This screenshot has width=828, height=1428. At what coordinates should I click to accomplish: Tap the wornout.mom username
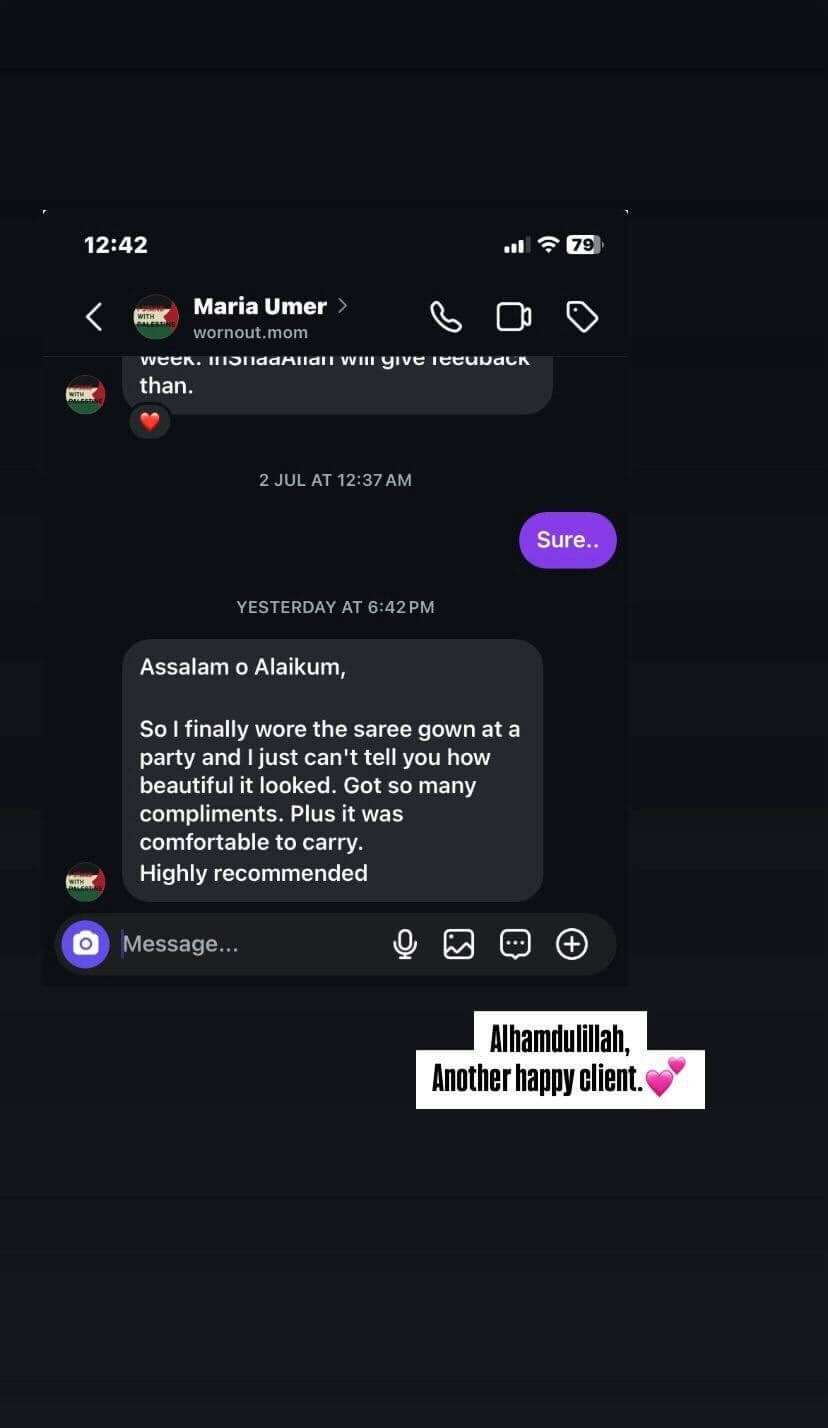point(250,333)
